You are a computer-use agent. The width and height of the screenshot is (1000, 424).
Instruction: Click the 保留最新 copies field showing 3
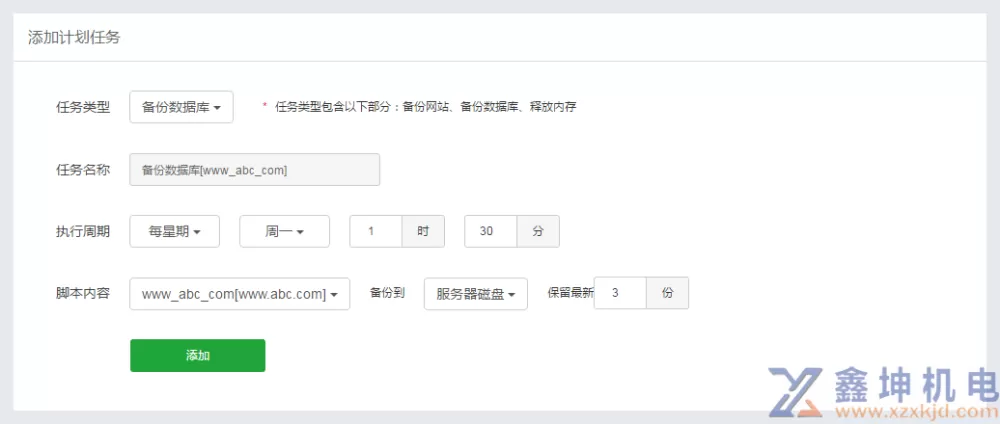[620, 293]
